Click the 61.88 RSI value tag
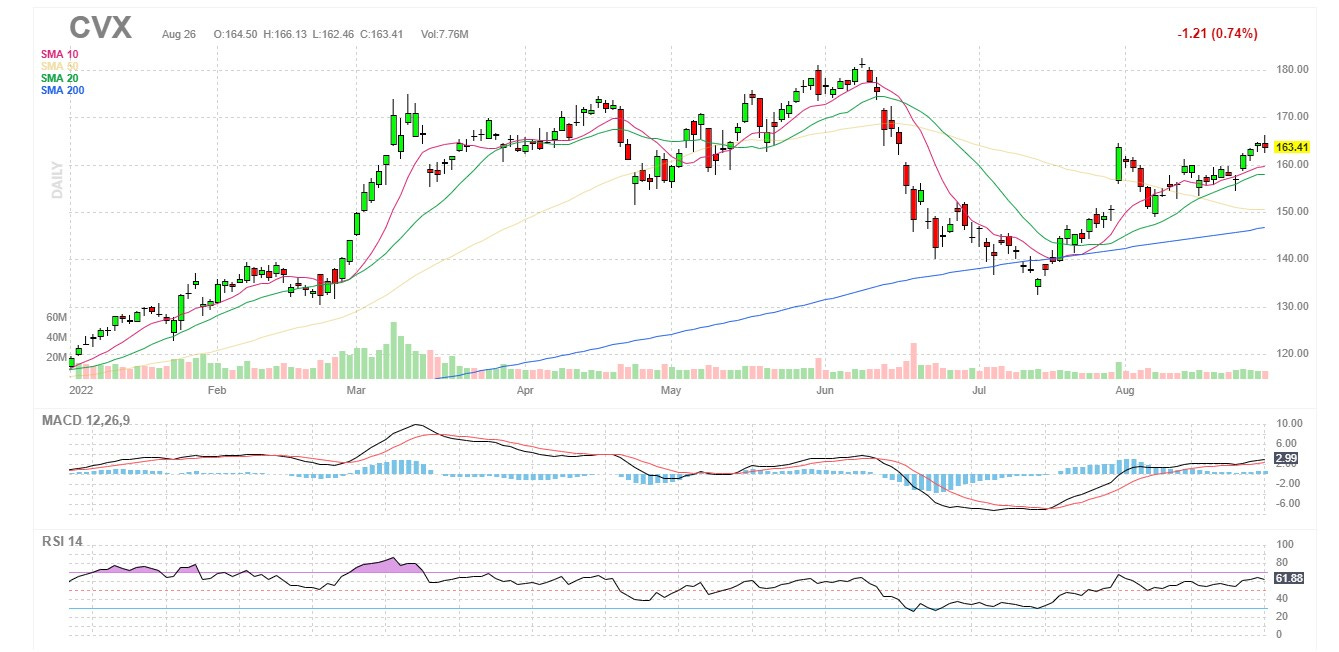This screenshot has height=652, width=1339. tap(1291, 578)
